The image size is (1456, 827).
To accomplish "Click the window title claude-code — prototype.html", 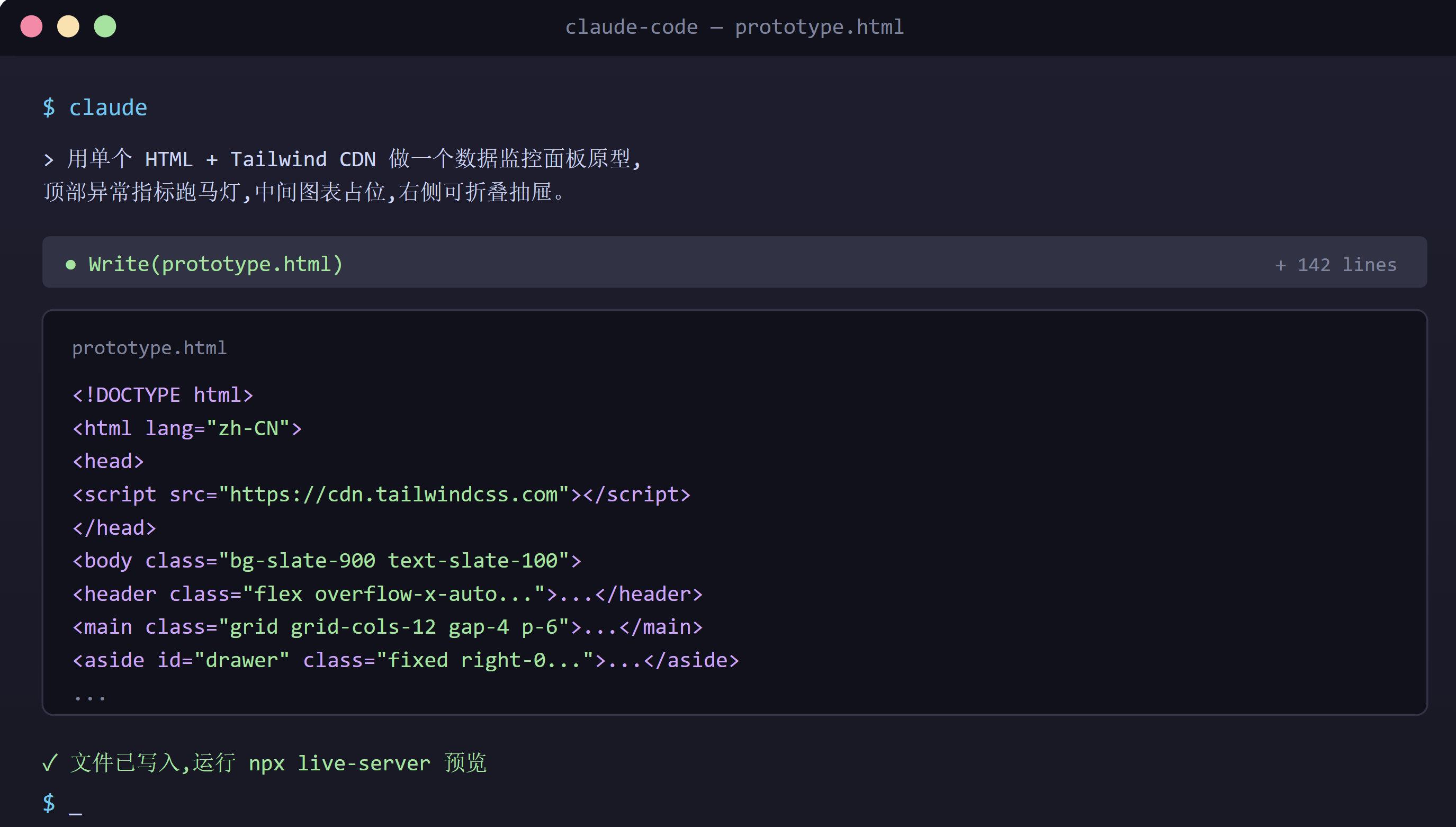I will click(x=734, y=26).
